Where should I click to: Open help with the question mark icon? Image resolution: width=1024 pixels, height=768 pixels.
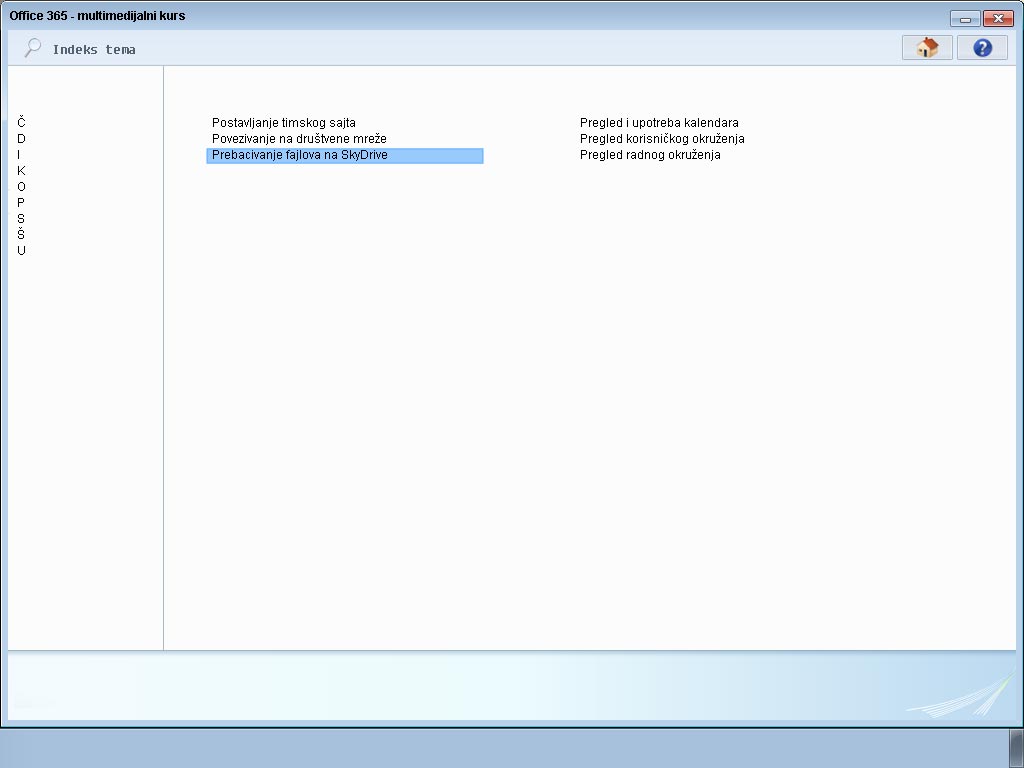pos(982,48)
